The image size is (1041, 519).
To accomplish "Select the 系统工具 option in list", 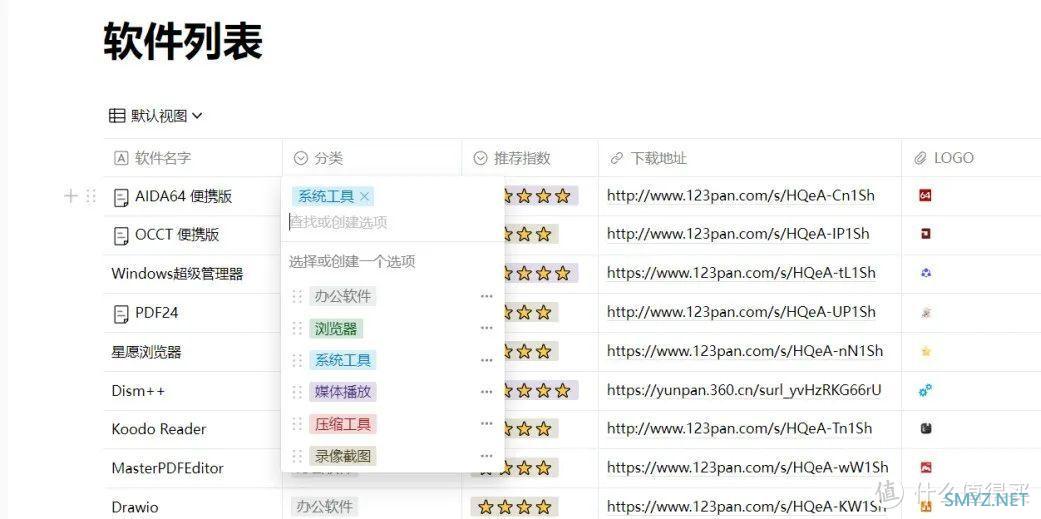I will point(343,360).
